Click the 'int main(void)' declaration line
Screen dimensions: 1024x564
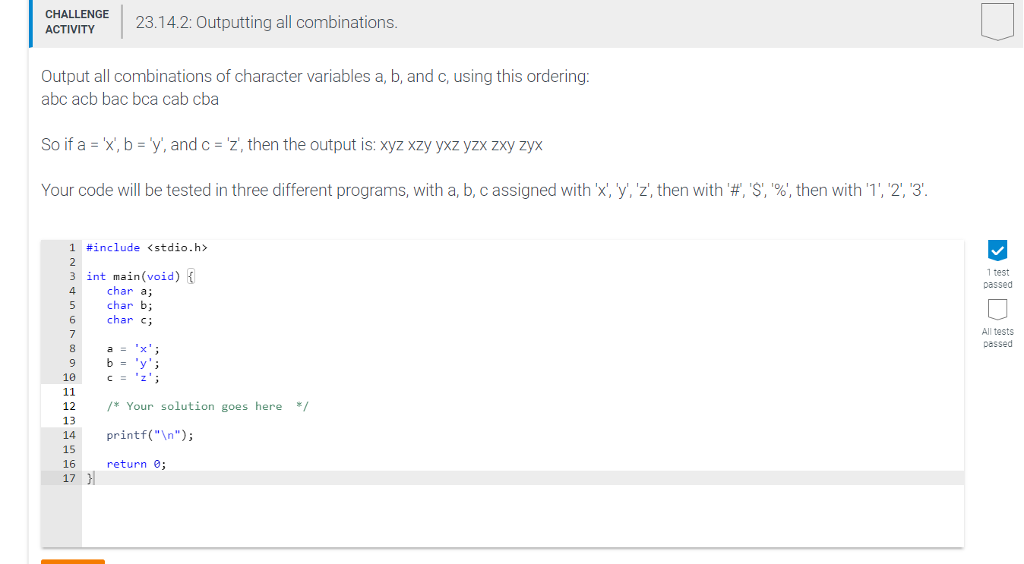tap(140, 276)
